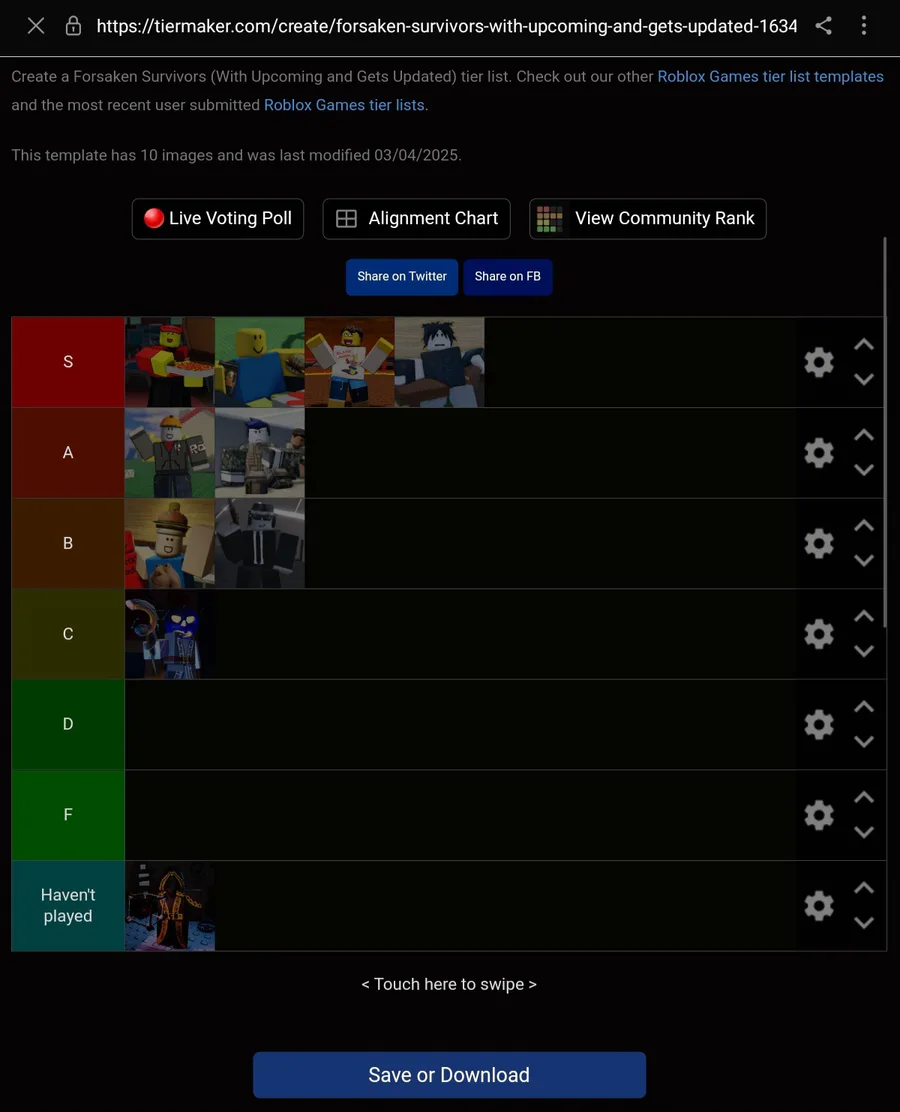Move the Haven't played row down
This screenshot has width=900, height=1112.
point(864,923)
